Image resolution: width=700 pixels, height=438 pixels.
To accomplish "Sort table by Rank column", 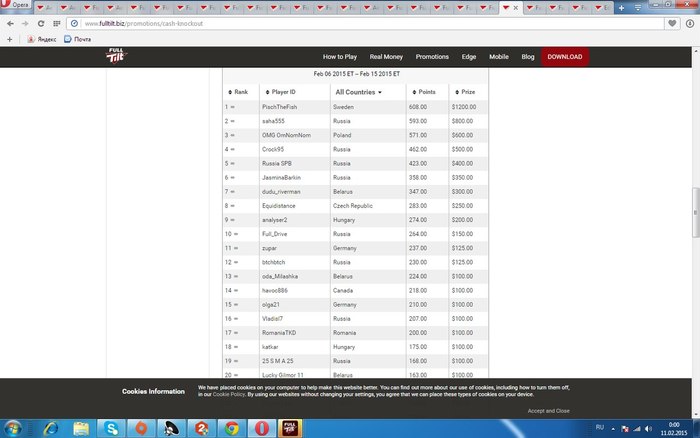I will coord(238,92).
